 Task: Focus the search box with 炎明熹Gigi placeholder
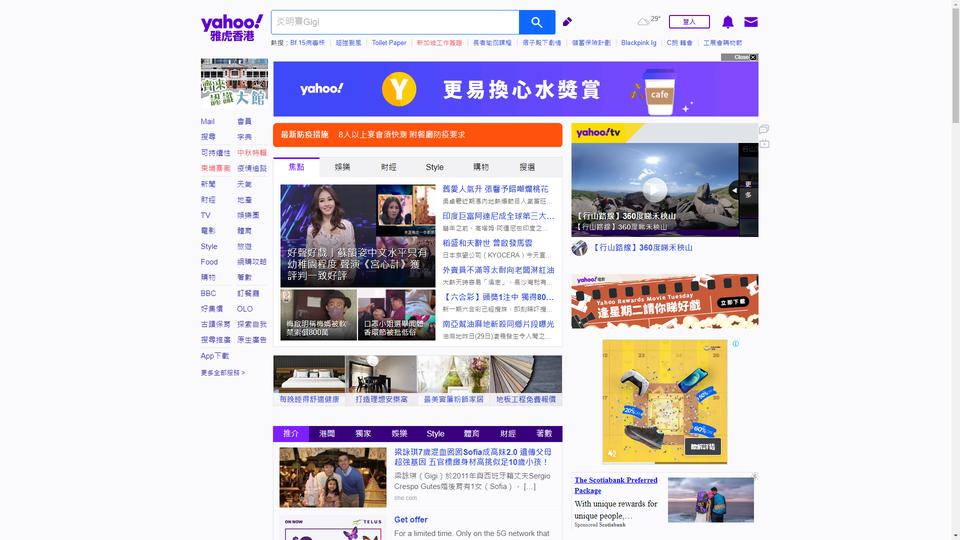click(x=396, y=22)
